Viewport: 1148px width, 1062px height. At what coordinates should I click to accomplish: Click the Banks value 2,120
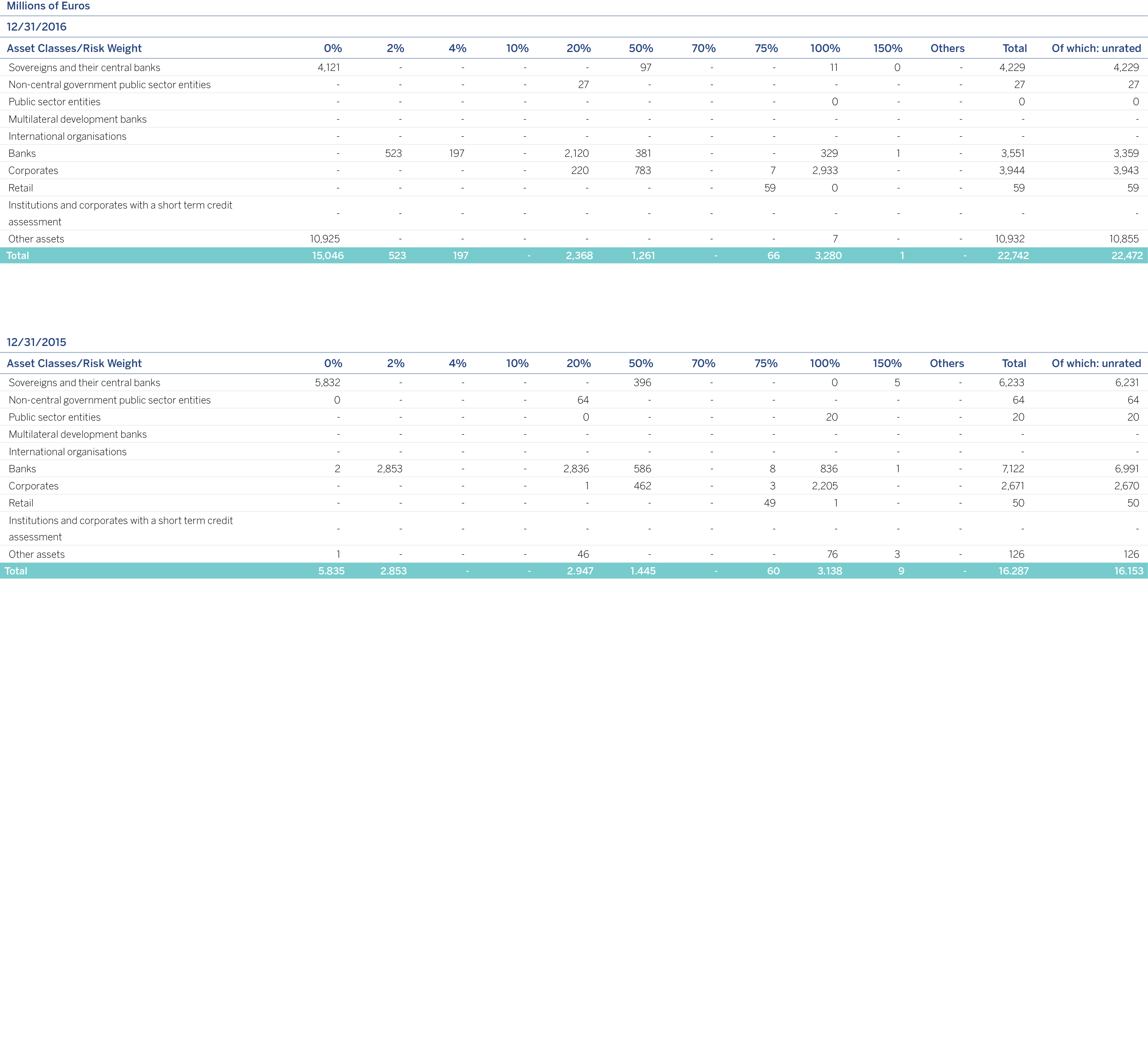tap(577, 154)
